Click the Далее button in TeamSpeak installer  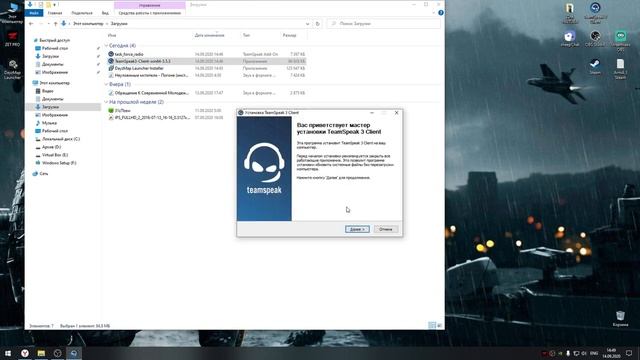357,229
